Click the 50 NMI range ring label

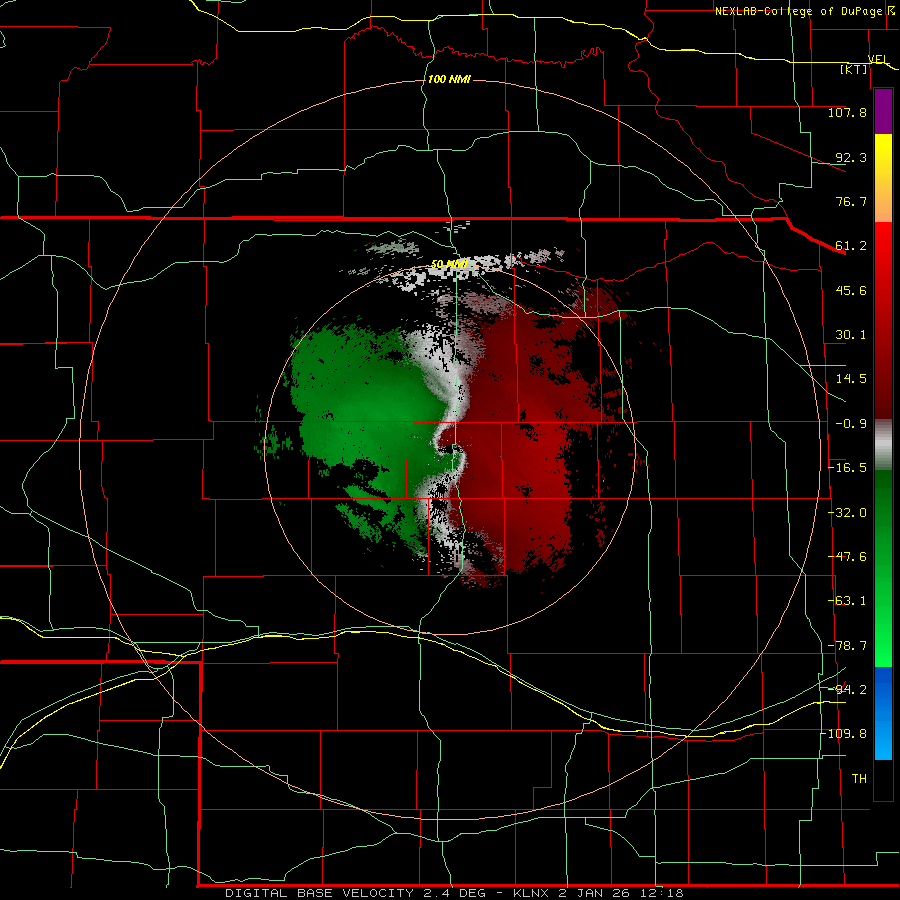tap(449, 265)
